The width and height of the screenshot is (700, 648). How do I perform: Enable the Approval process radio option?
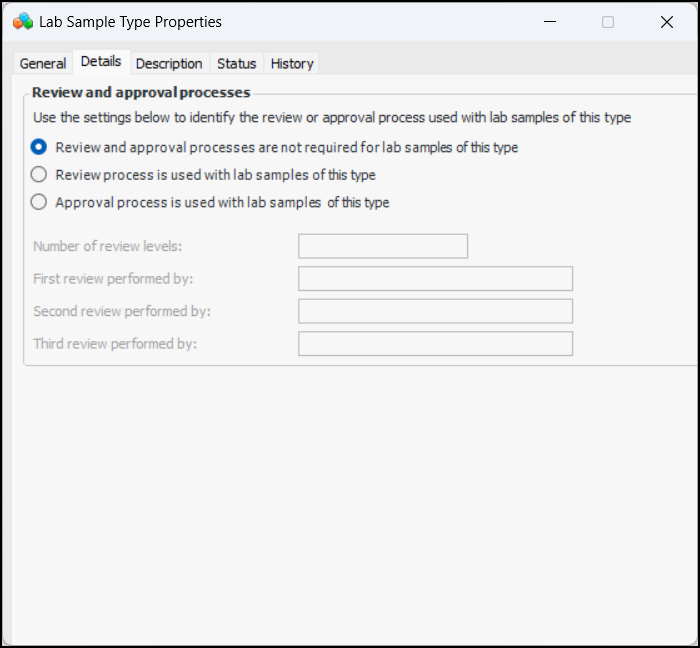[x=39, y=202]
